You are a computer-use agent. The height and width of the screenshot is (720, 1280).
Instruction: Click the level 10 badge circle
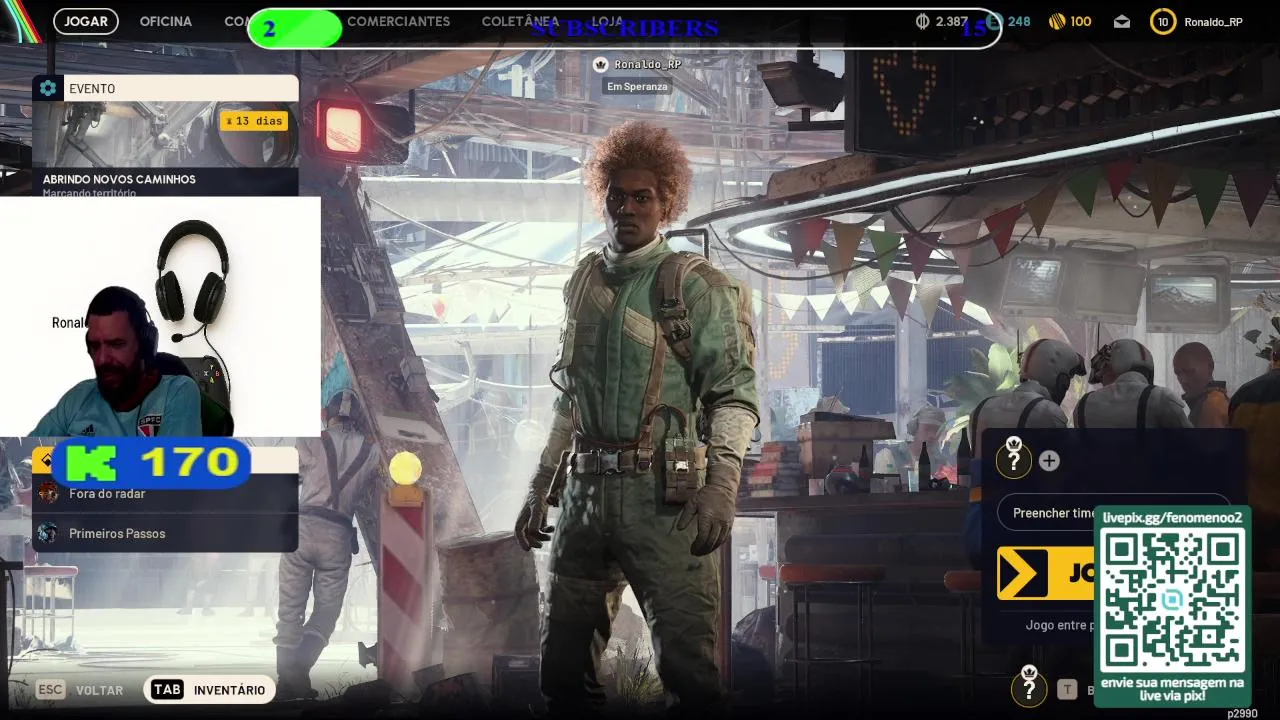tap(1163, 21)
